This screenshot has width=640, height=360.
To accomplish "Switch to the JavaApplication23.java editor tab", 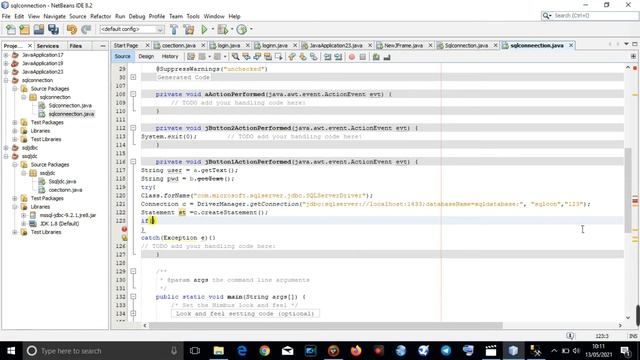I will (336, 45).
